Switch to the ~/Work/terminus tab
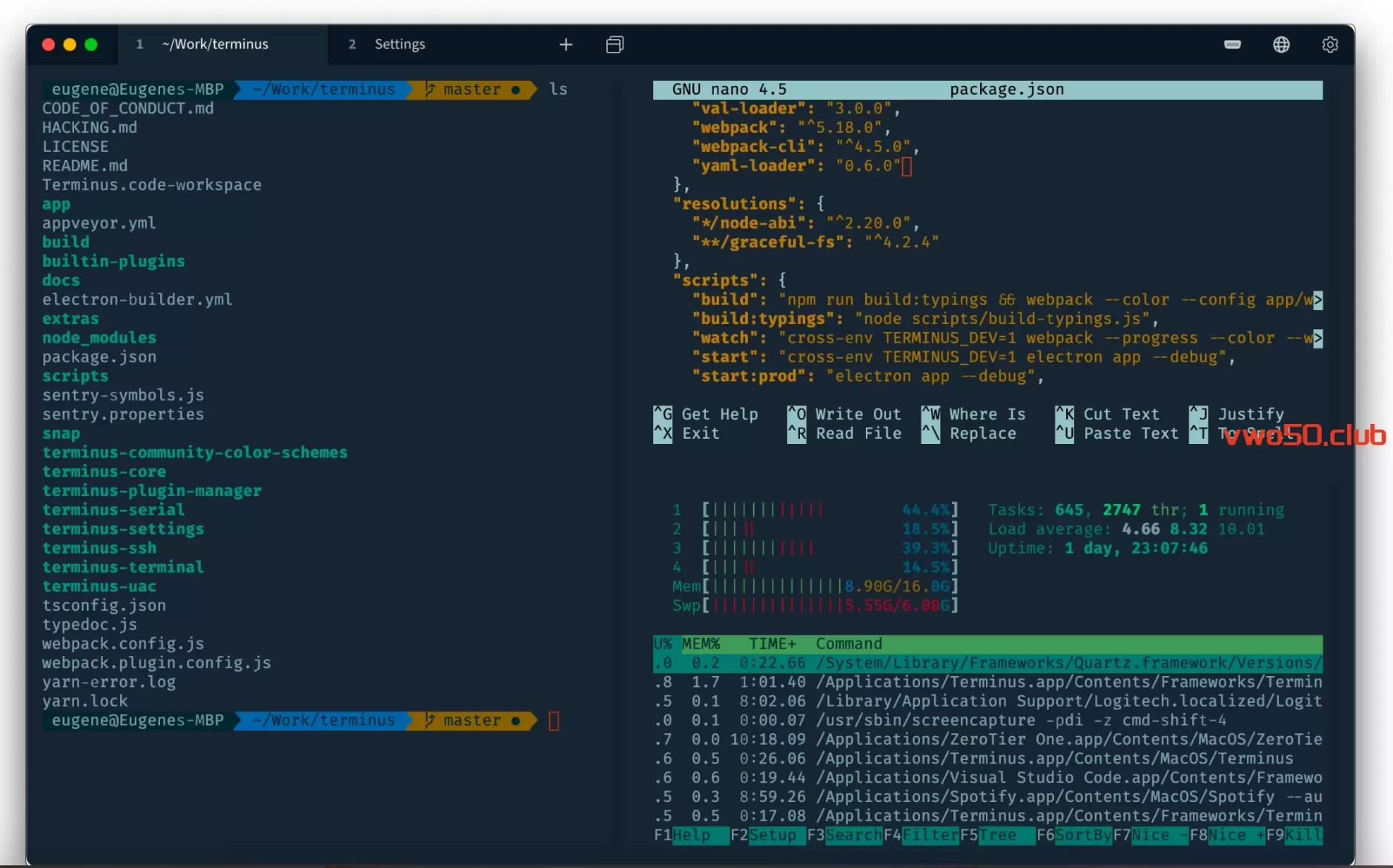Image resolution: width=1393 pixels, height=868 pixels. coord(215,44)
